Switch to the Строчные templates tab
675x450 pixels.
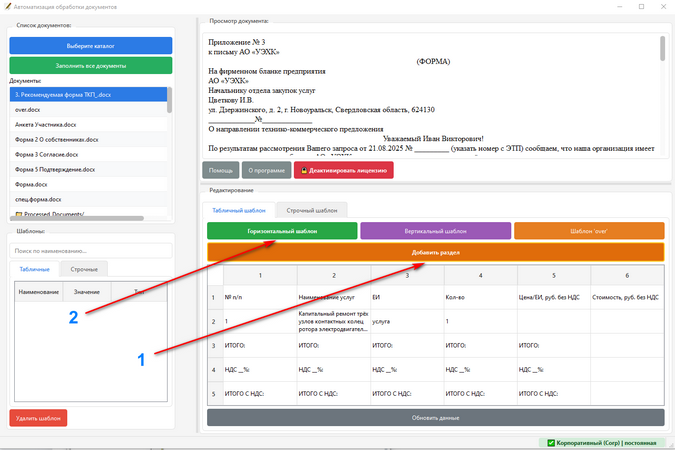coord(84,269)
